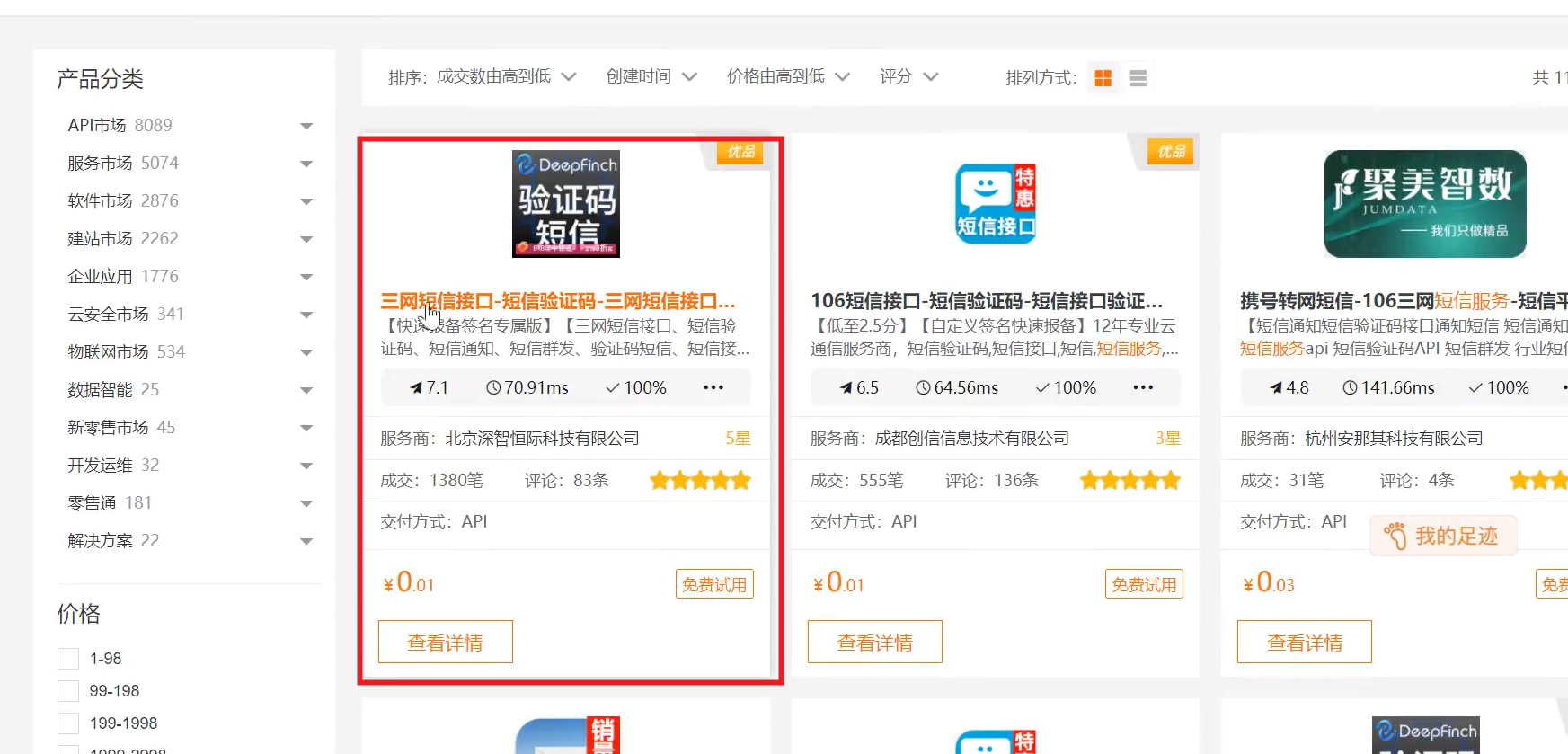The height and width of the screenshot is (754, 1568).
Task: Click the checkmark 100% in 杭州安那其 card
Action: pyautogui.click(x=1499, y=387)
